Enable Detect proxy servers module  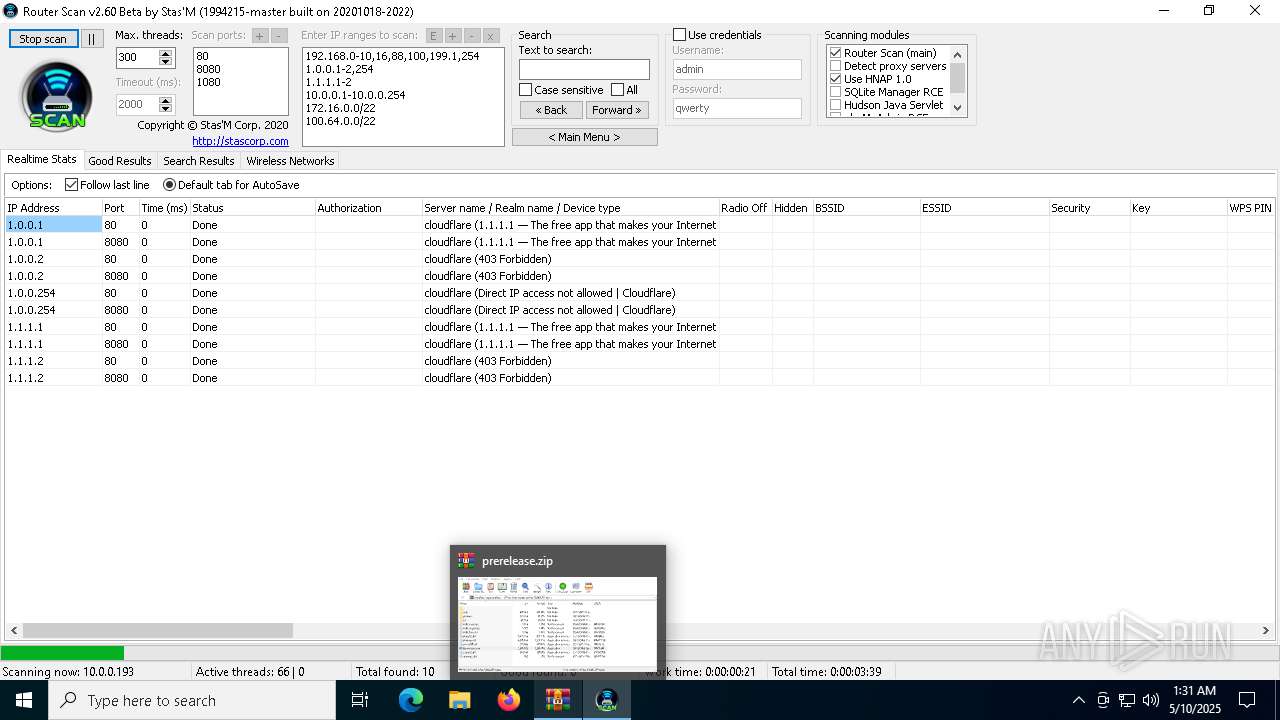pos(835,66)
